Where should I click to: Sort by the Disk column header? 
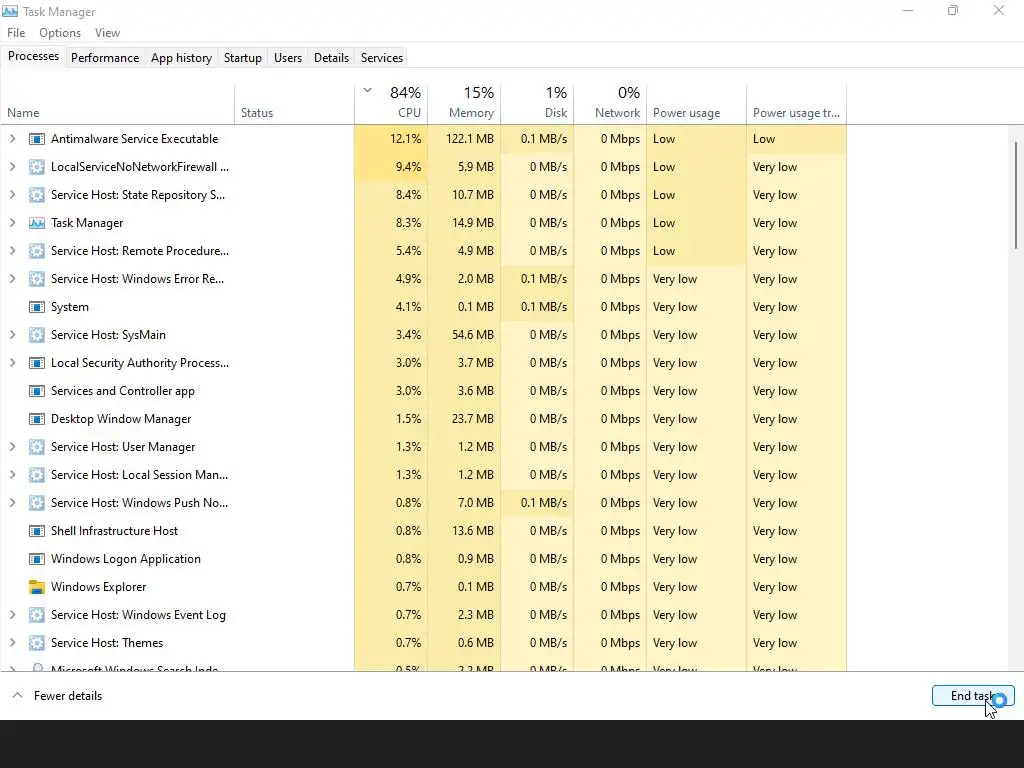point(537,103)
